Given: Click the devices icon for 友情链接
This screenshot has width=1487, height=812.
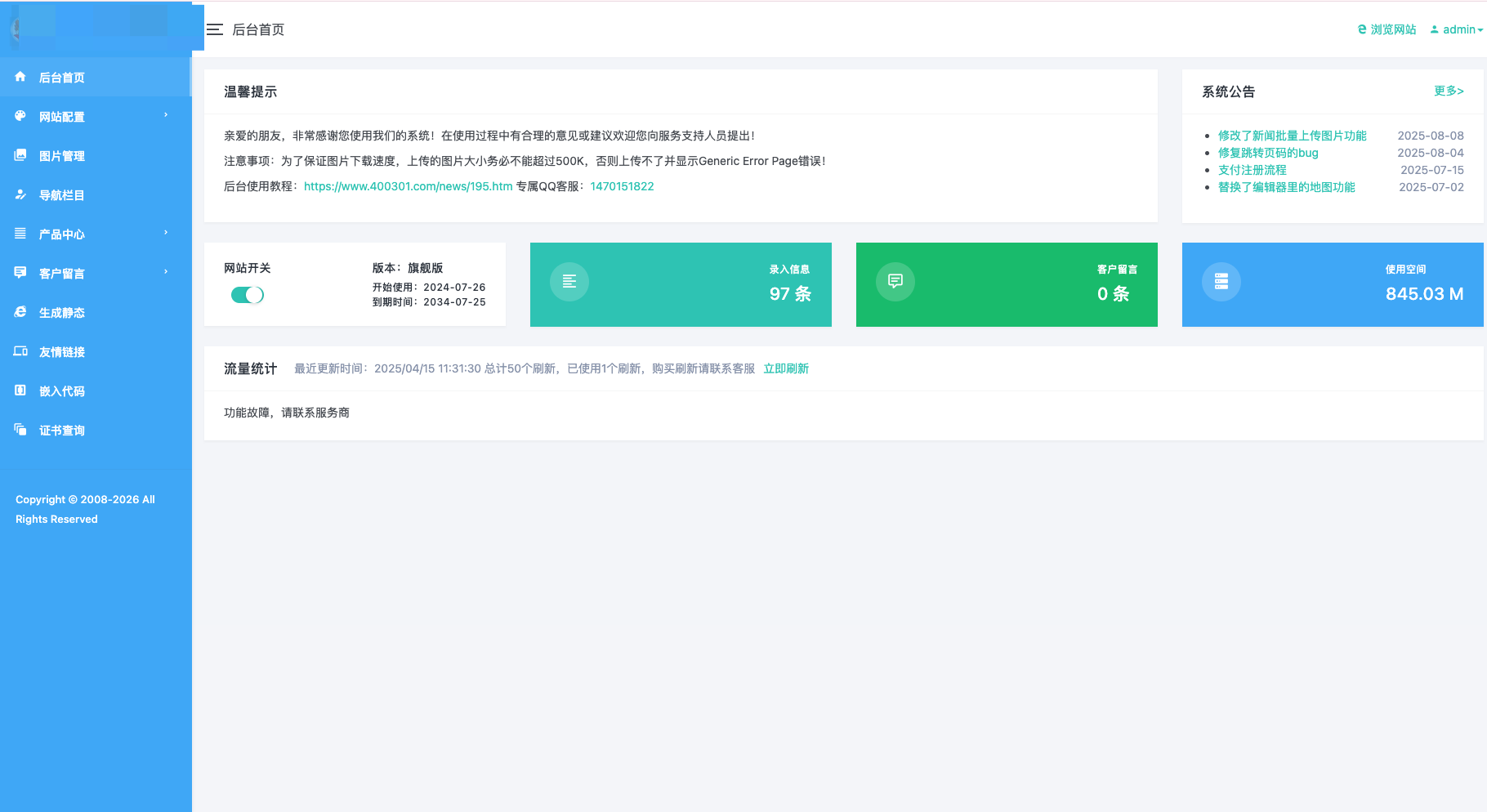Looking at the screenshot, I should pos(20,351).
